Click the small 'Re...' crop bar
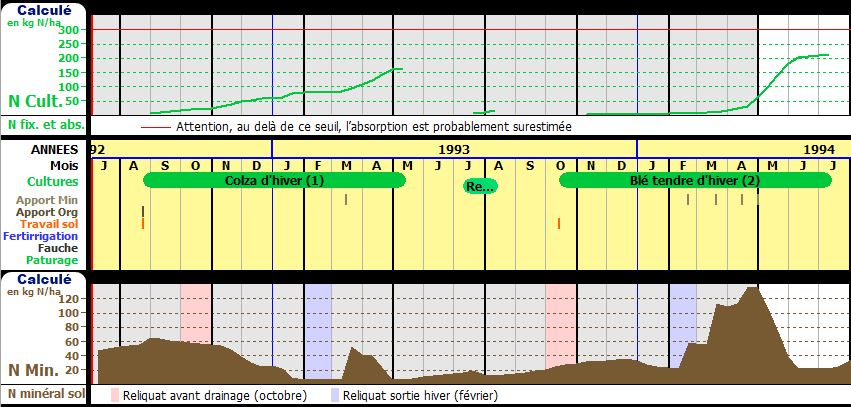Screen dimensions: 851x407 [480, 187]
